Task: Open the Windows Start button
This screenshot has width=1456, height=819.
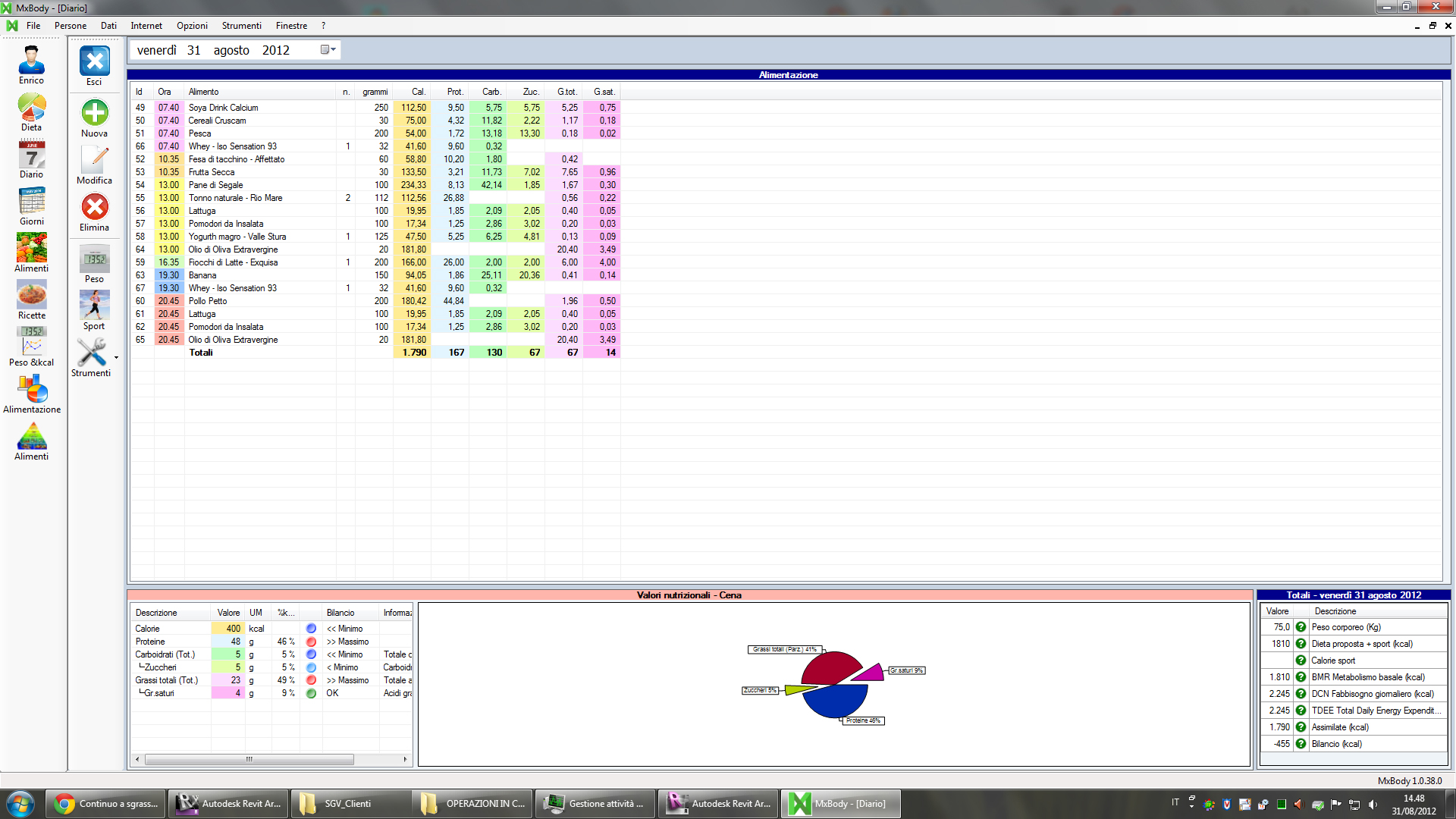Action: click(20, 804)
